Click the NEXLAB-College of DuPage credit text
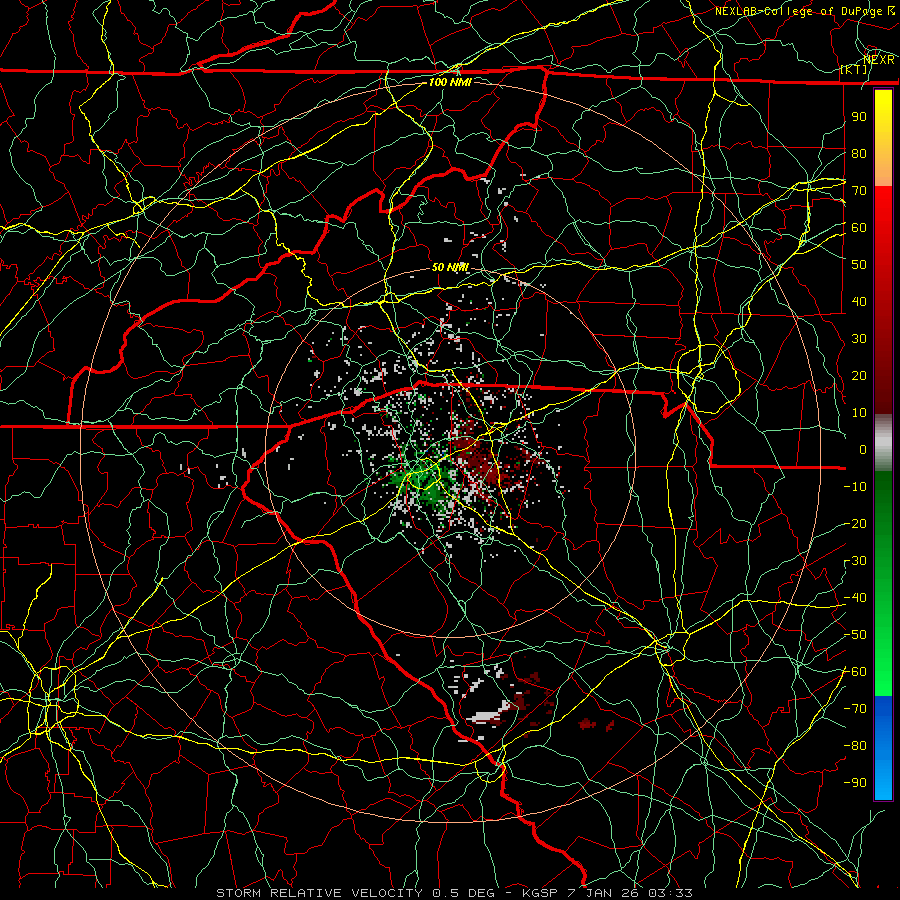Image resolution: width=900 pixels, height=900 pixels. click(805, 11)
